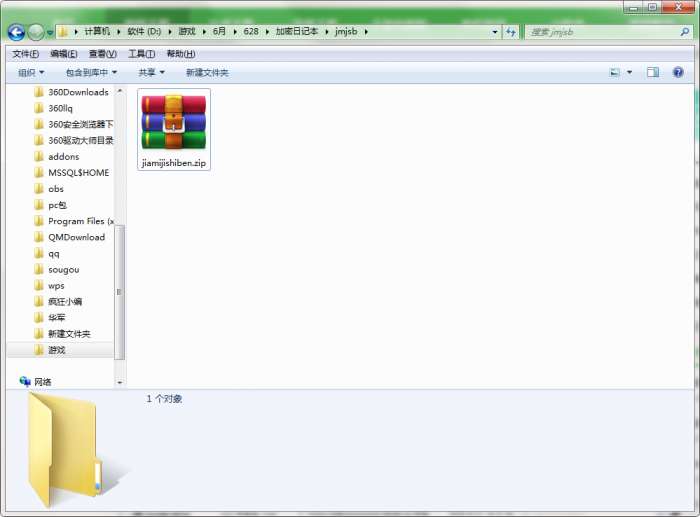
Task: Click the jiamijishiben.zip file name
Action: pyautogui.click(x=174, y=163)
